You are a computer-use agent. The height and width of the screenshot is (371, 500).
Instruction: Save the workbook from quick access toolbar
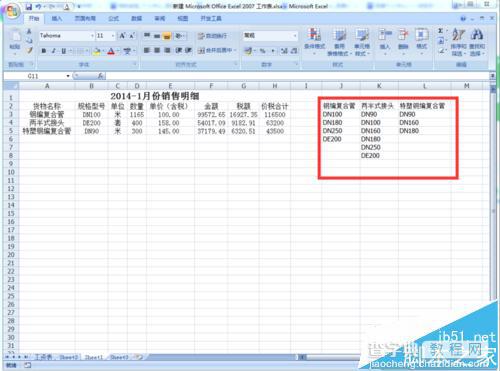[29, 7]
